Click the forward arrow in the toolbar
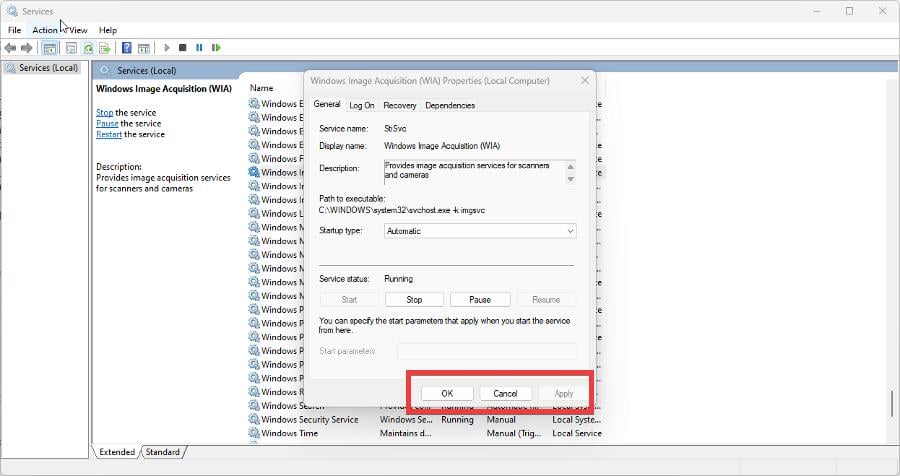The height and width of the screenshot is (476, 900). 26,48
